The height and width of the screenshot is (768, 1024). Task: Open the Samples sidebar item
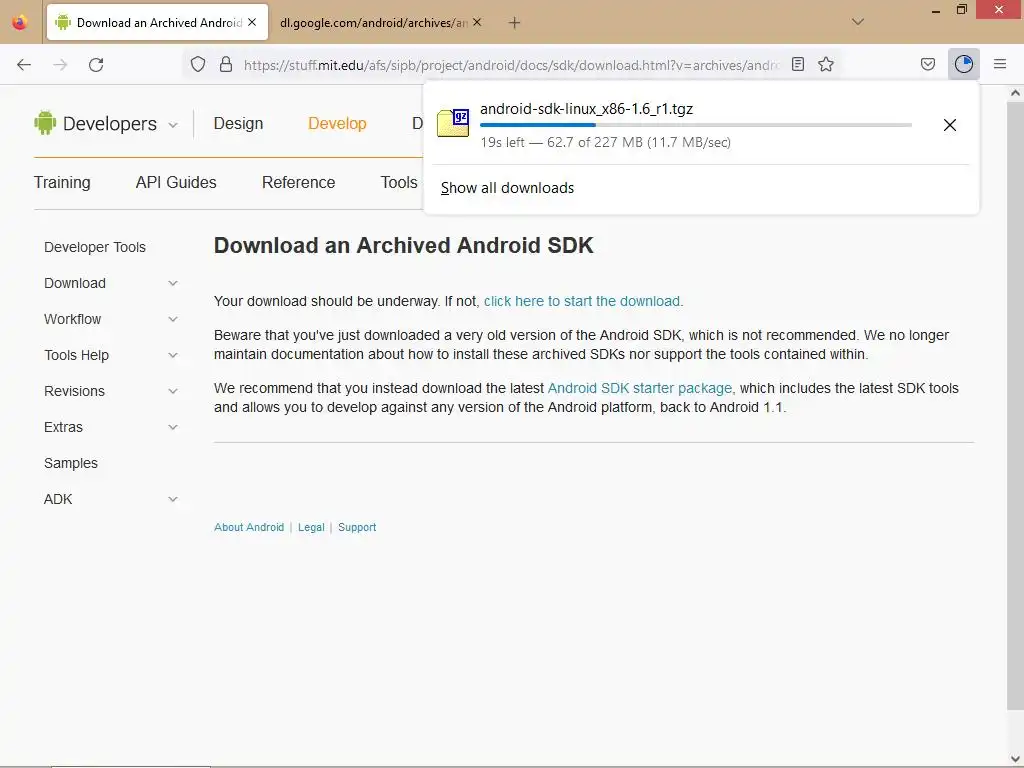click(x=71, y=463)
